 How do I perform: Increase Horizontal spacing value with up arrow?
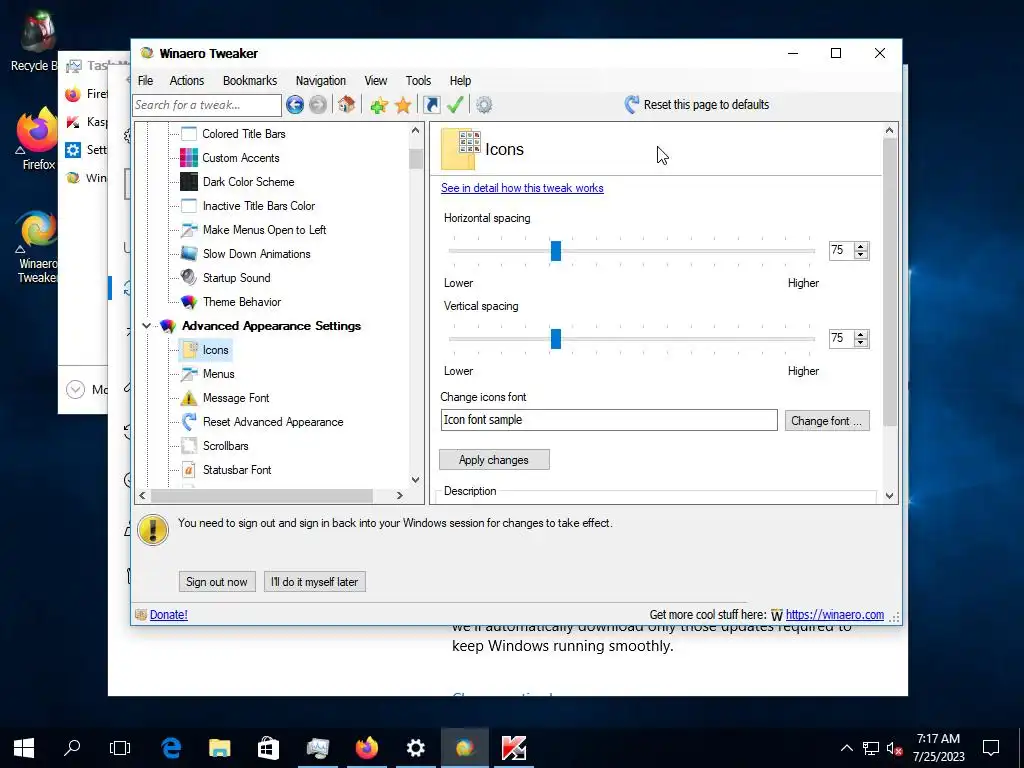[x=861, y=247]
